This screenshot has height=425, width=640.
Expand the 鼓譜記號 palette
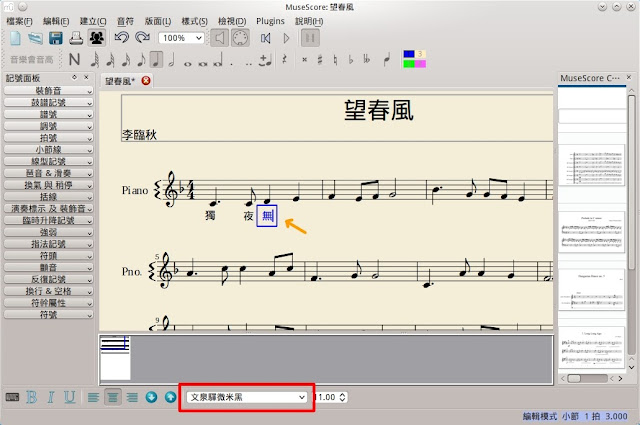click(49, 102)
